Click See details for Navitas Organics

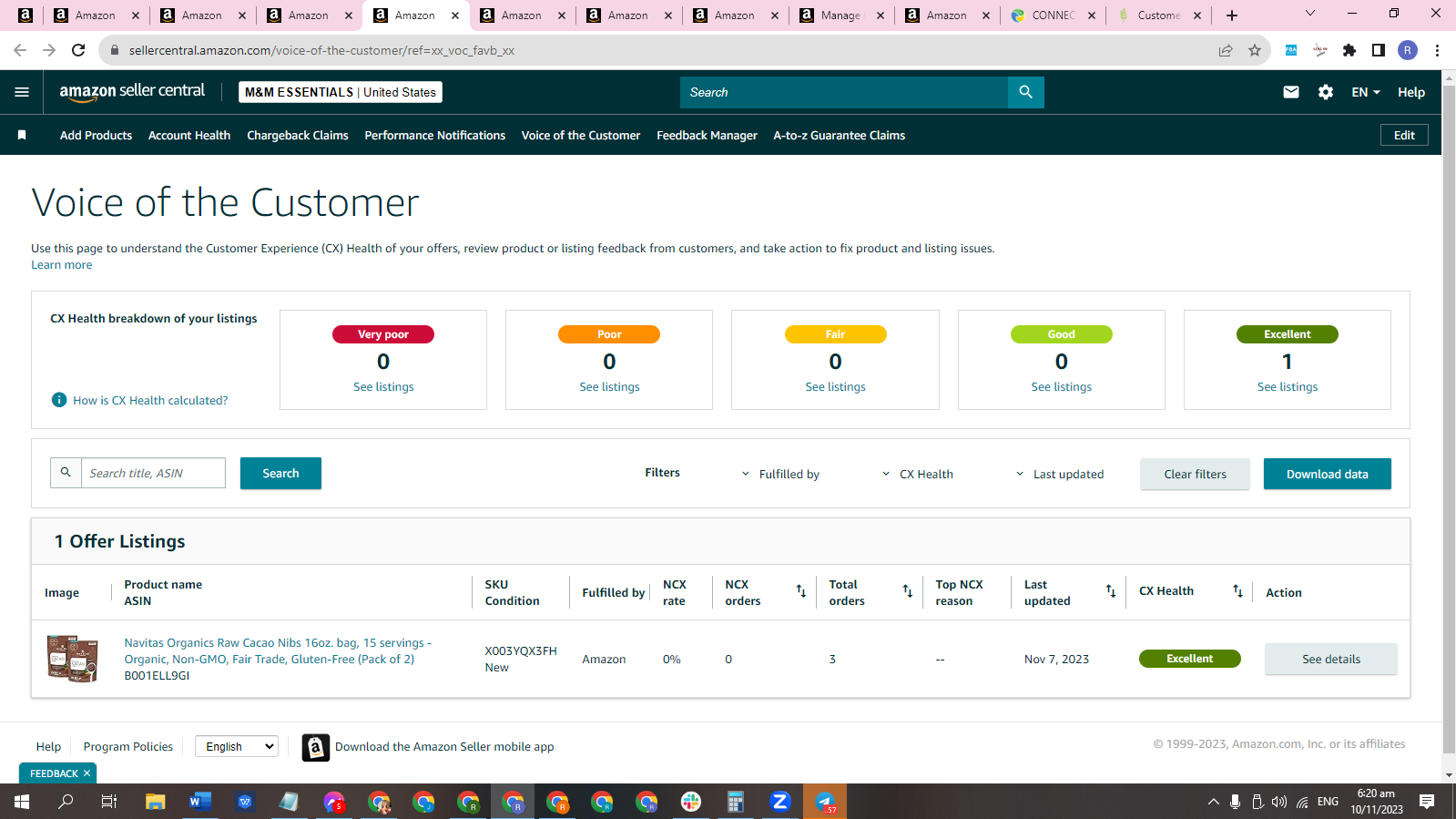(x=1330, y=659)
